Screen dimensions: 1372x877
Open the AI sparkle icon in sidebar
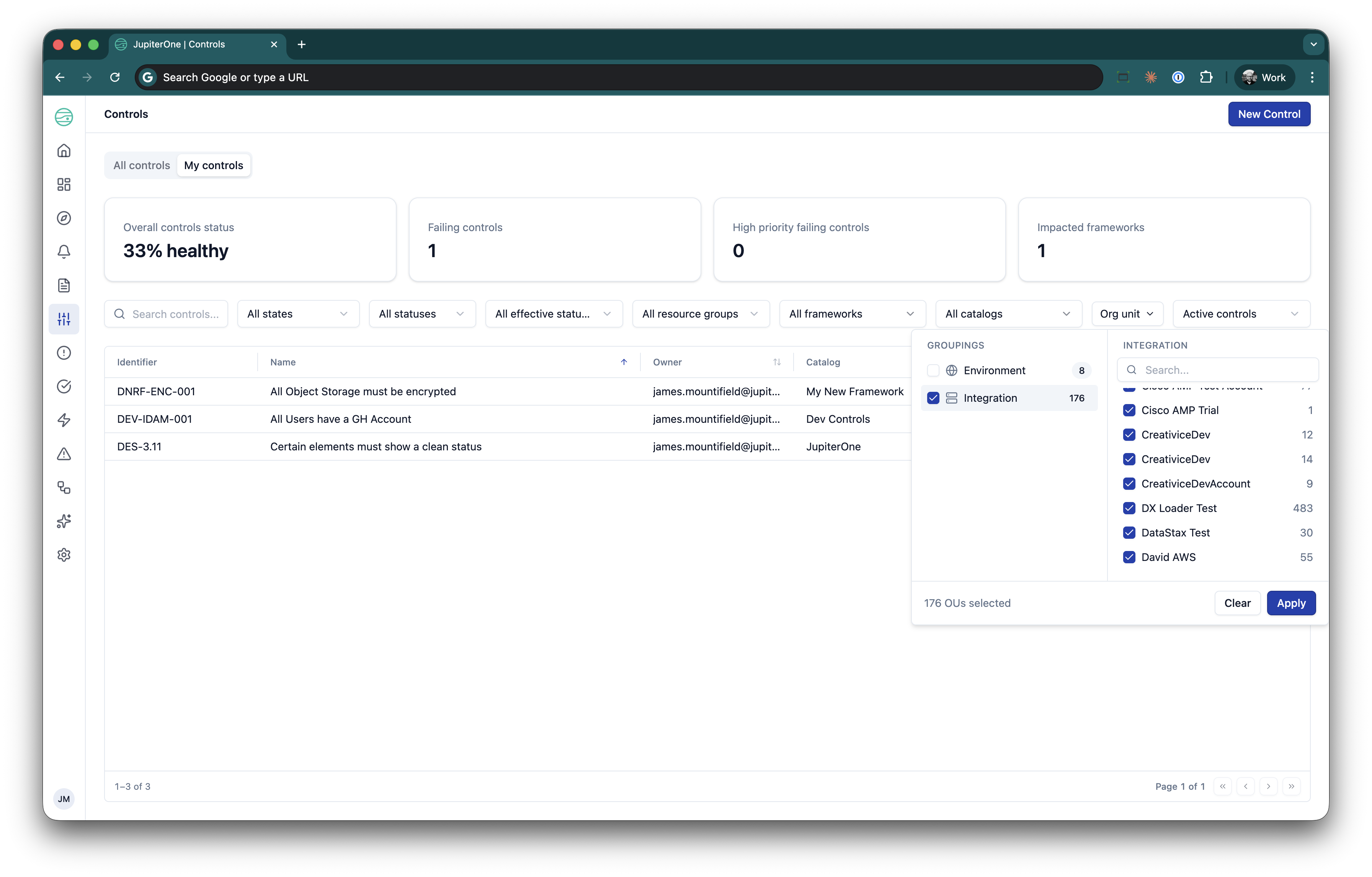pos(64,521)
